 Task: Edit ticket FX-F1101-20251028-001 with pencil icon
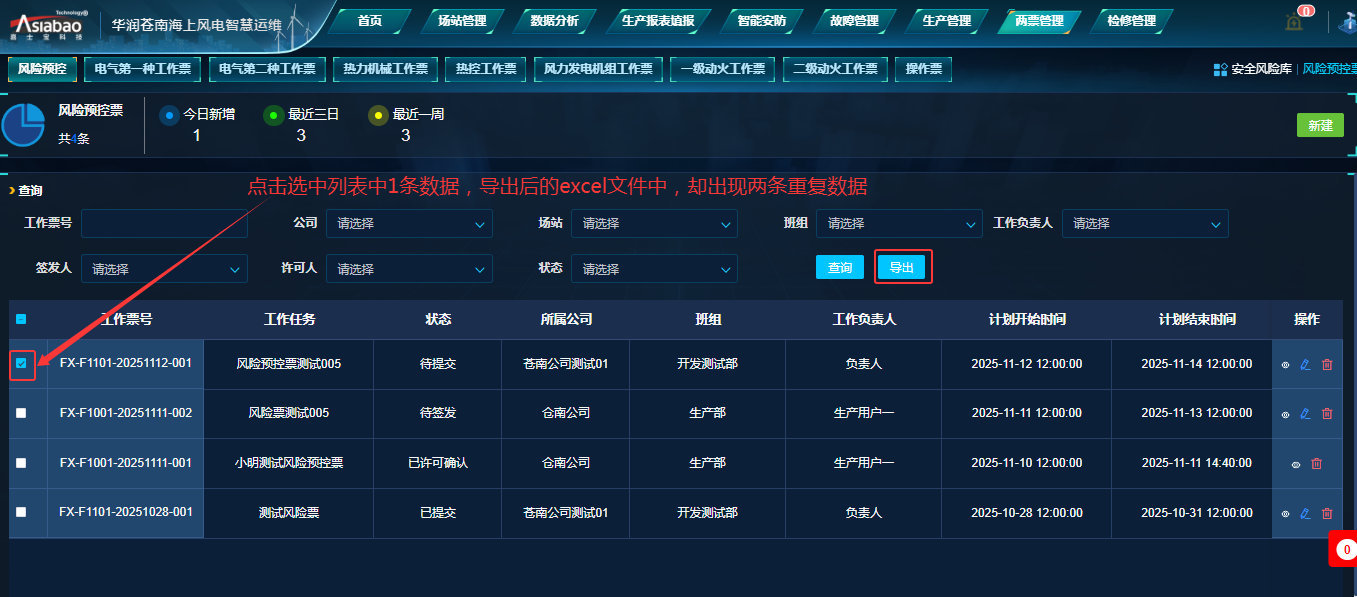(x=1305, y=513)
